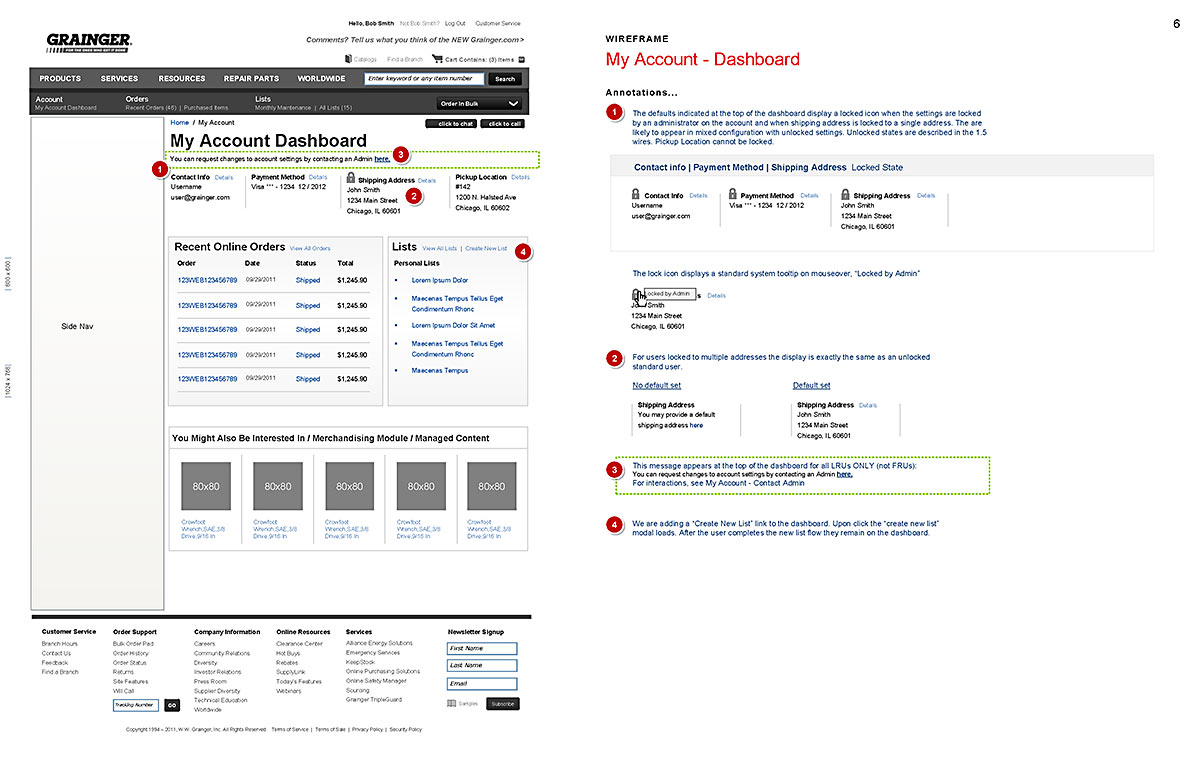This screenshot has height=777, width=1200.
Task: Click the Grainger logo
Action: click(89, 42)
